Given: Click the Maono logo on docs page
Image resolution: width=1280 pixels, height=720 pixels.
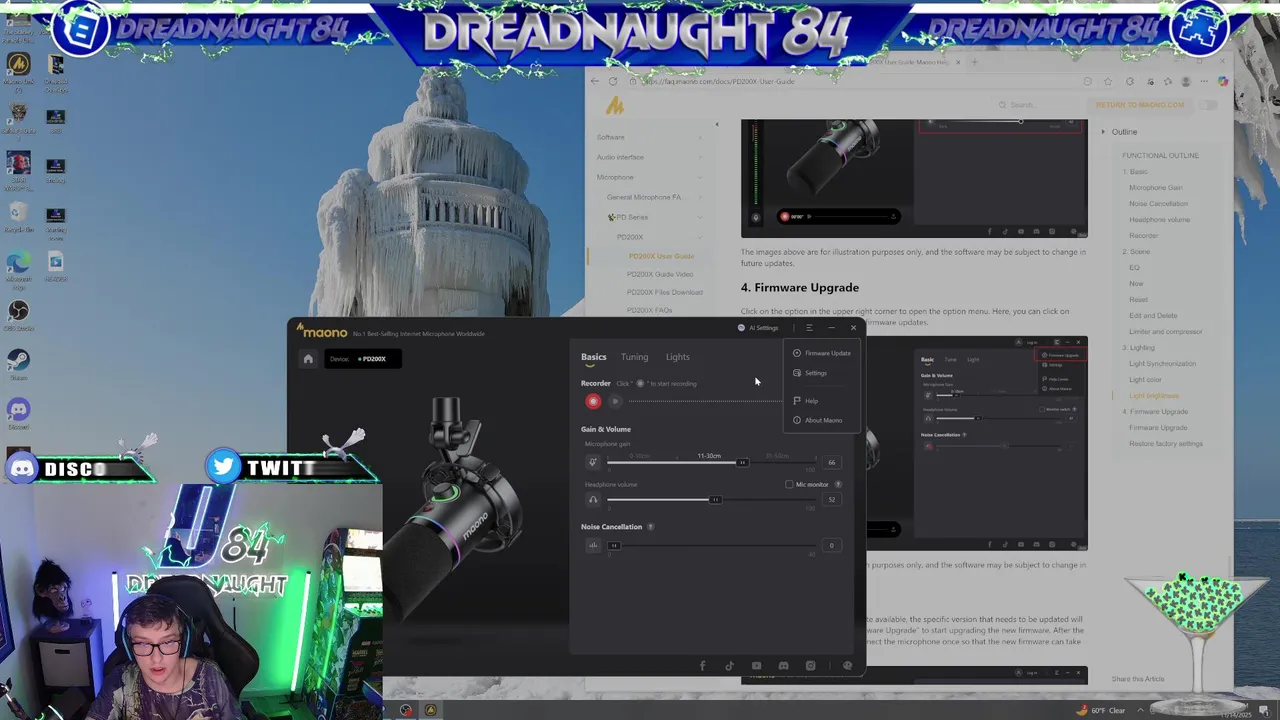Looking at the screenshot, I should point(615,105).
